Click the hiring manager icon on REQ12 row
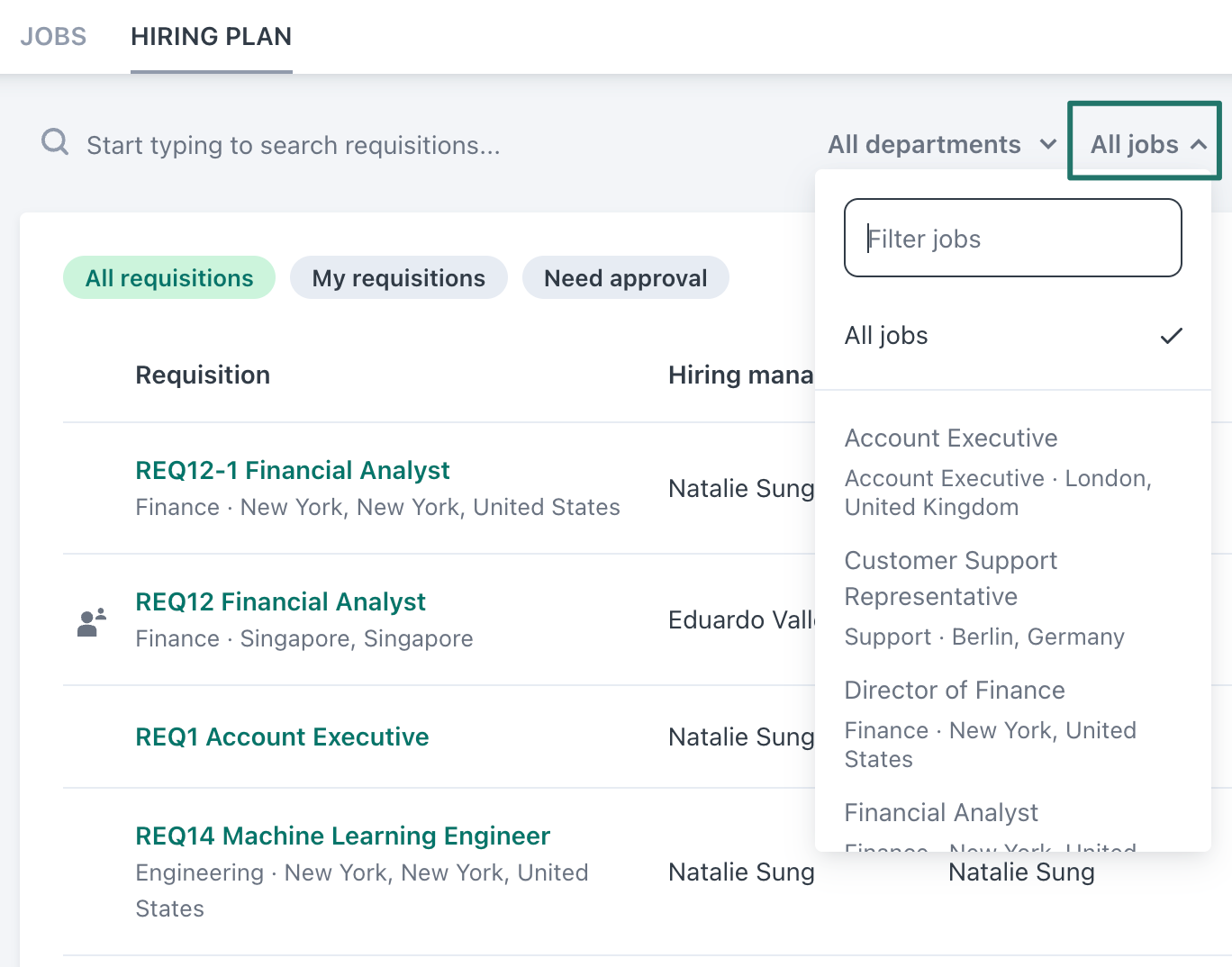 coord(89,619)
